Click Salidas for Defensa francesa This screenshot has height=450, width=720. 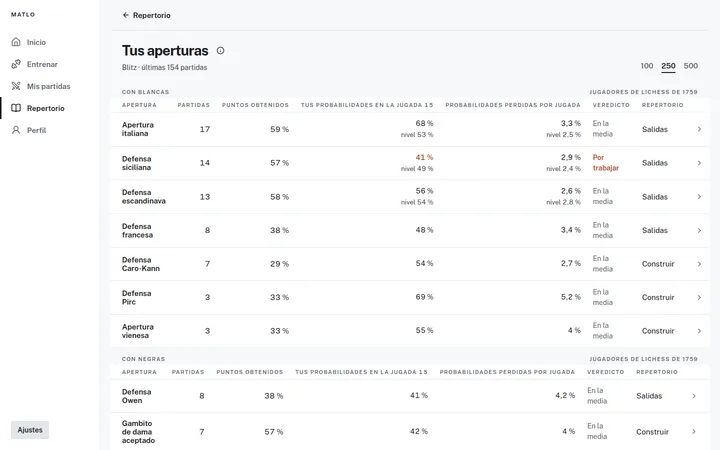point(655,231)
